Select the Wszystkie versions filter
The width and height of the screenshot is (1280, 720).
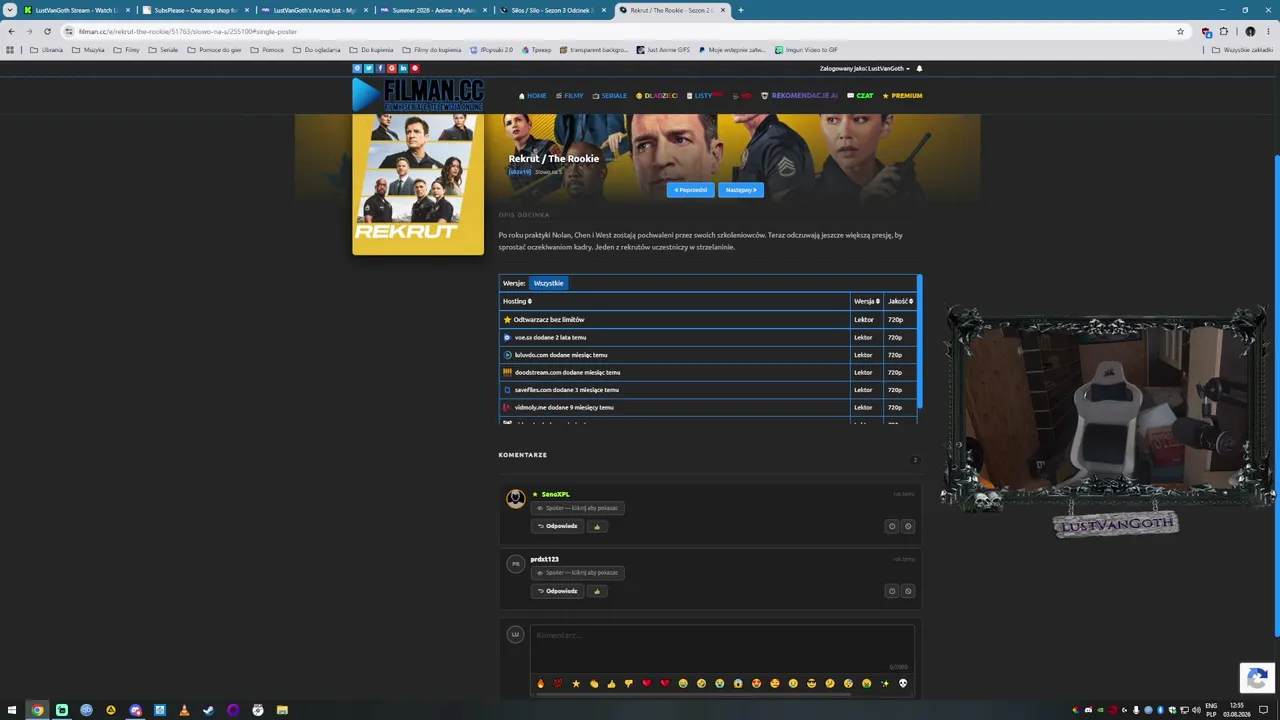point(548,283)
